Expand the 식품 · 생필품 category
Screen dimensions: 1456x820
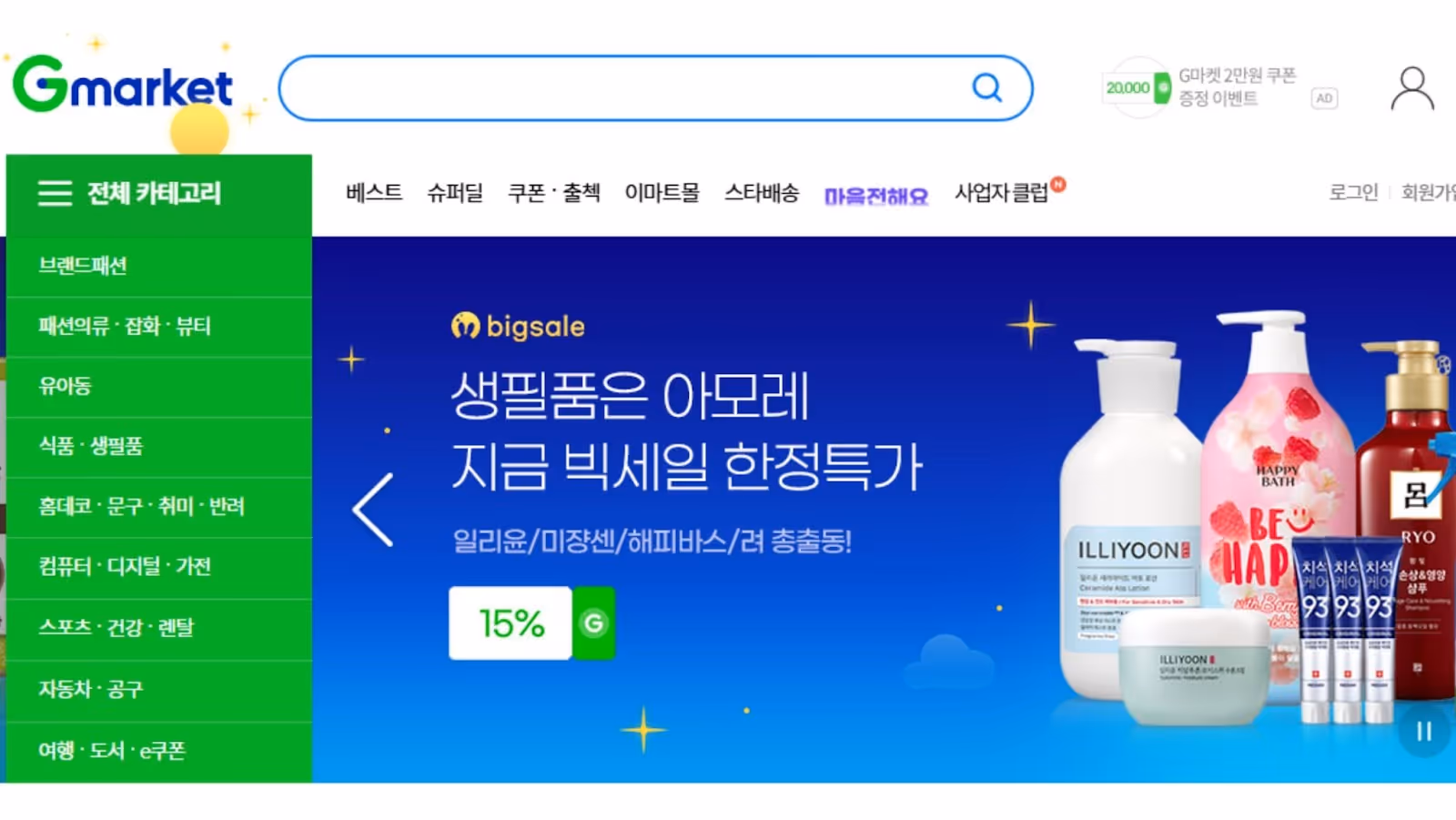pyautogui.click(x=159, y=446)
